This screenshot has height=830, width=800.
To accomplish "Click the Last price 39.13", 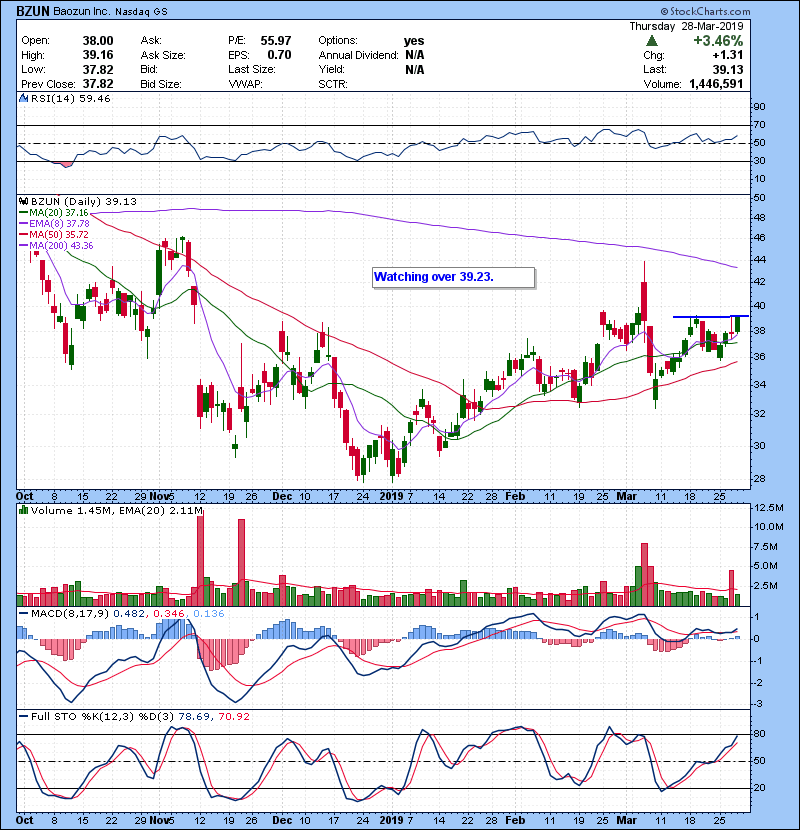I will point(728,69).
